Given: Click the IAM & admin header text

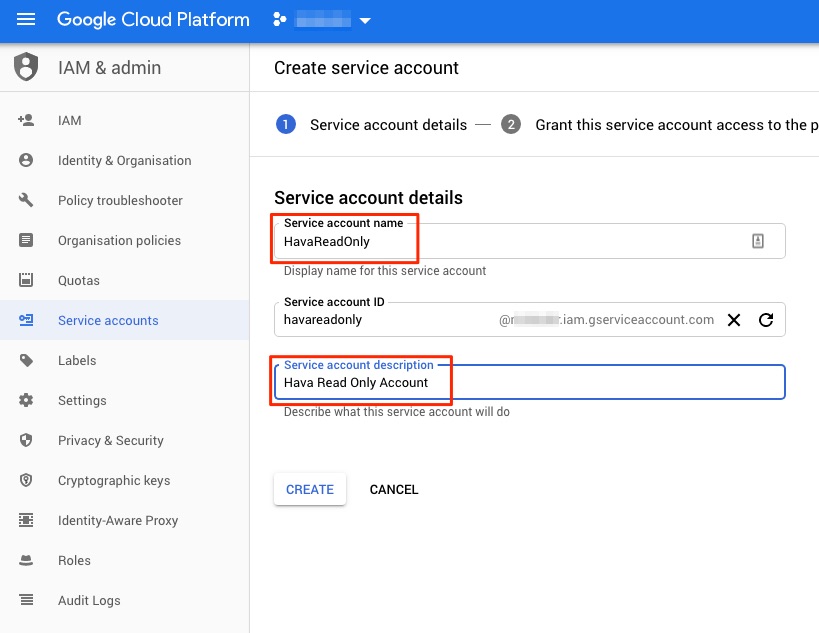Looking at the screenshot, I should tap(109, 68).
